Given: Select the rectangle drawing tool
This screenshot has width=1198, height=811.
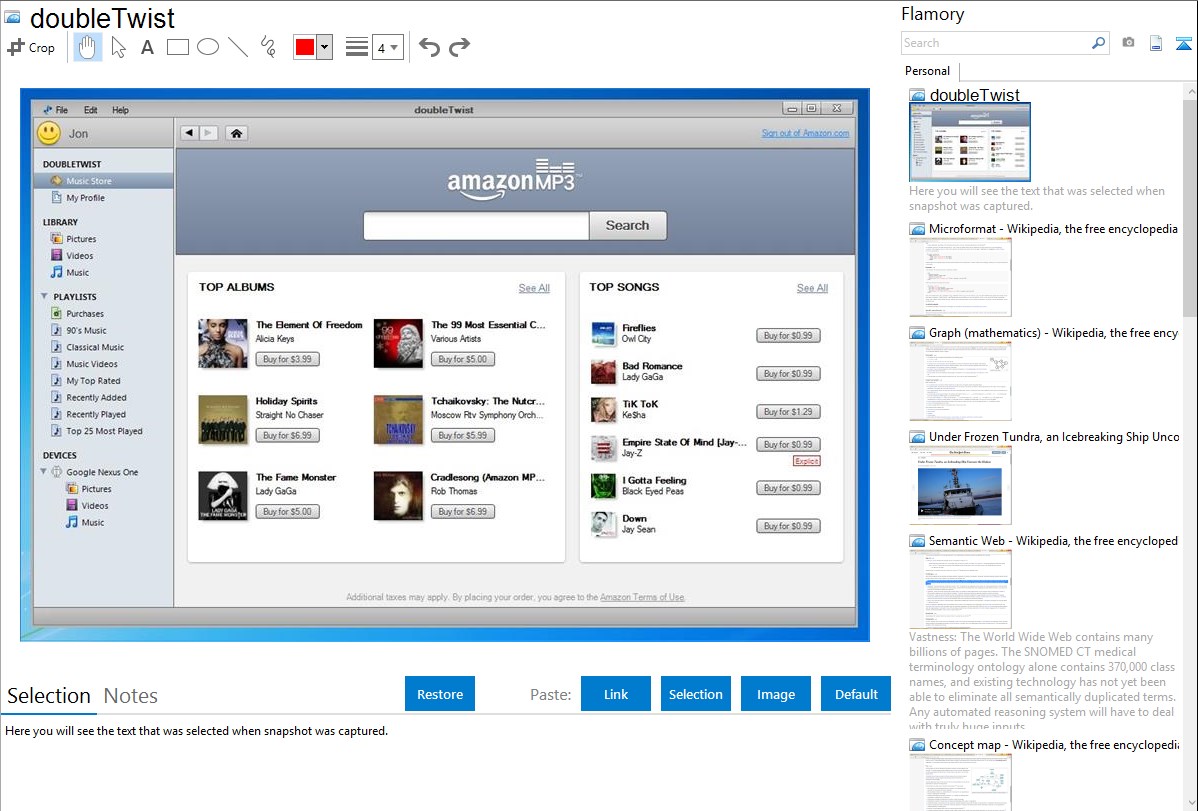Looking at the screenshot, I should [x=177, y=47].
